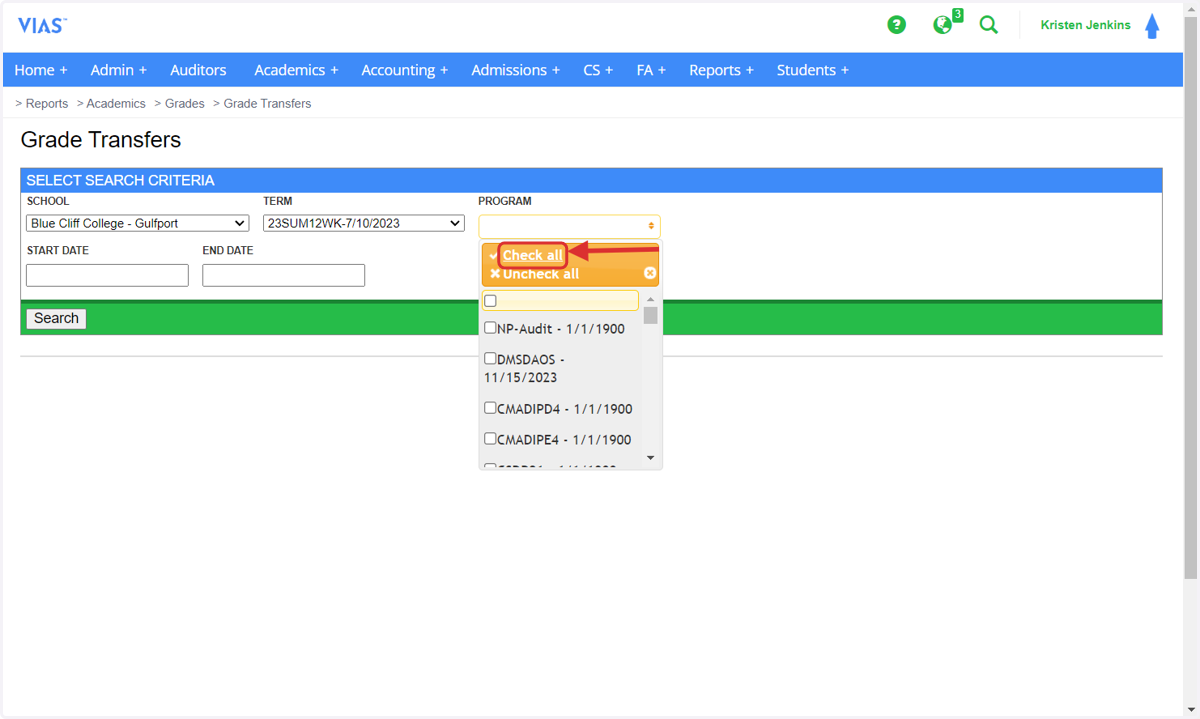Screen dimensions: 1200x719
Task: Expand the CS + menu
Action: point(598,70)
